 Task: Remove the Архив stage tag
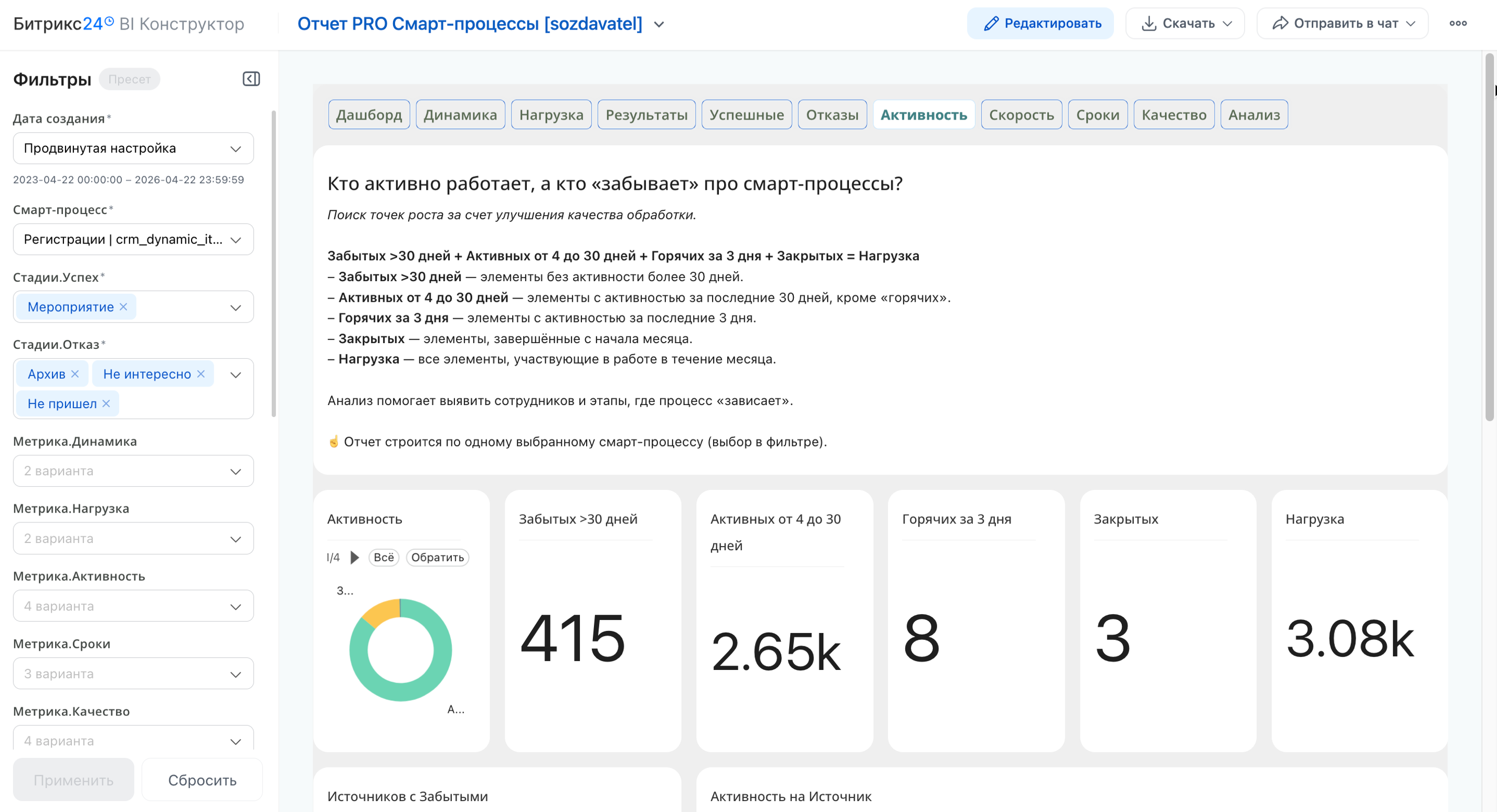(75, 374)
